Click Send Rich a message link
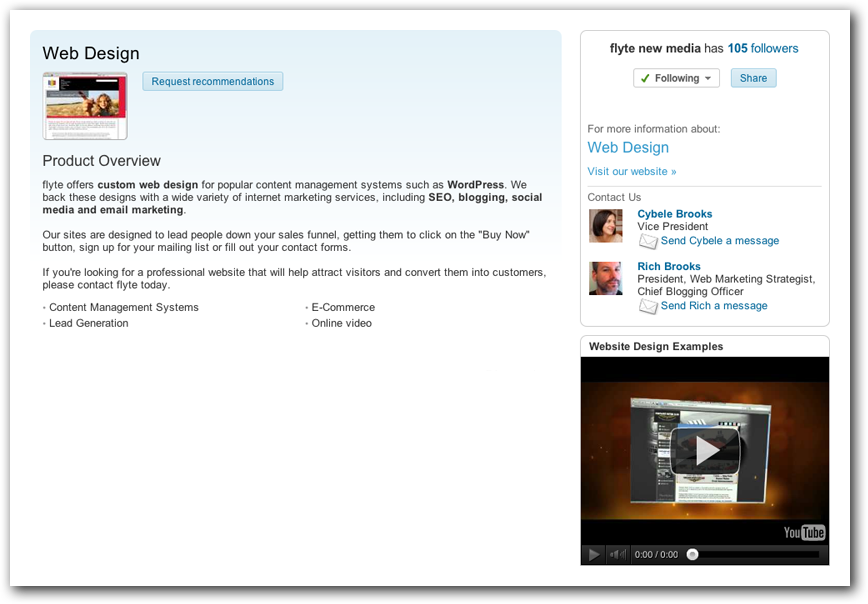 click(714, 306)
